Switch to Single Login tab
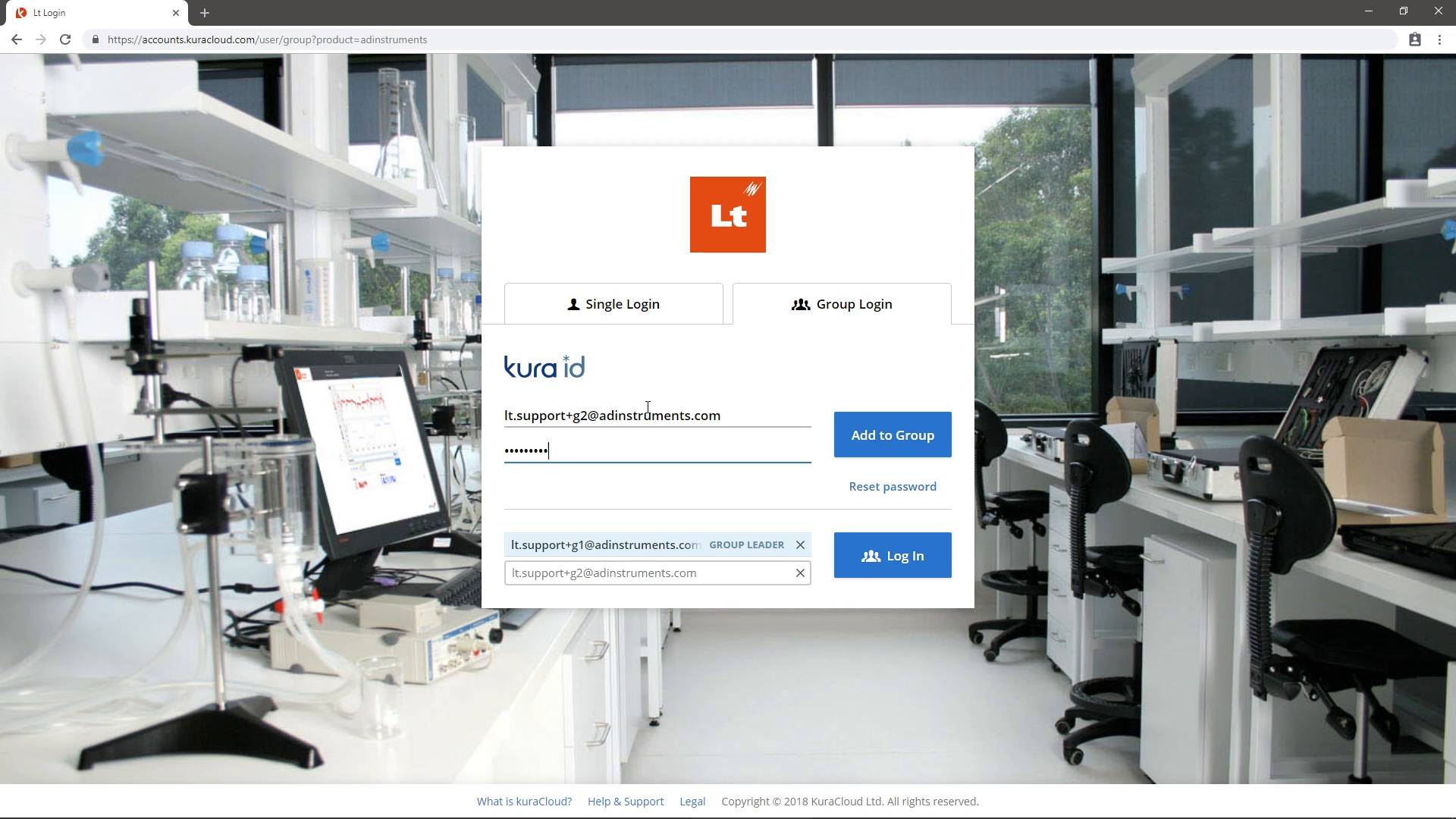 (614, 304)
